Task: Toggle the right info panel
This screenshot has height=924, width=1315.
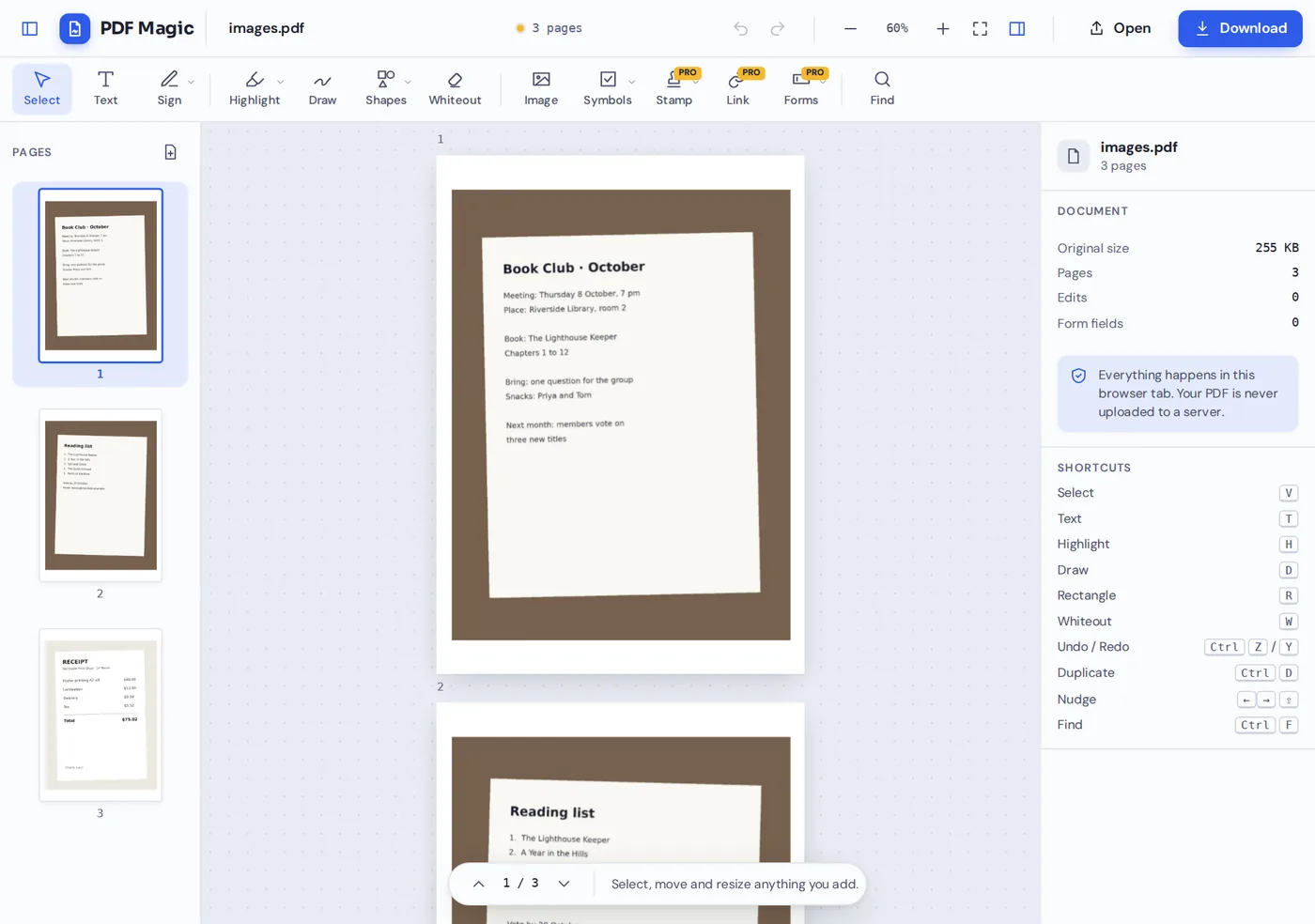Action: [1016, 28]
